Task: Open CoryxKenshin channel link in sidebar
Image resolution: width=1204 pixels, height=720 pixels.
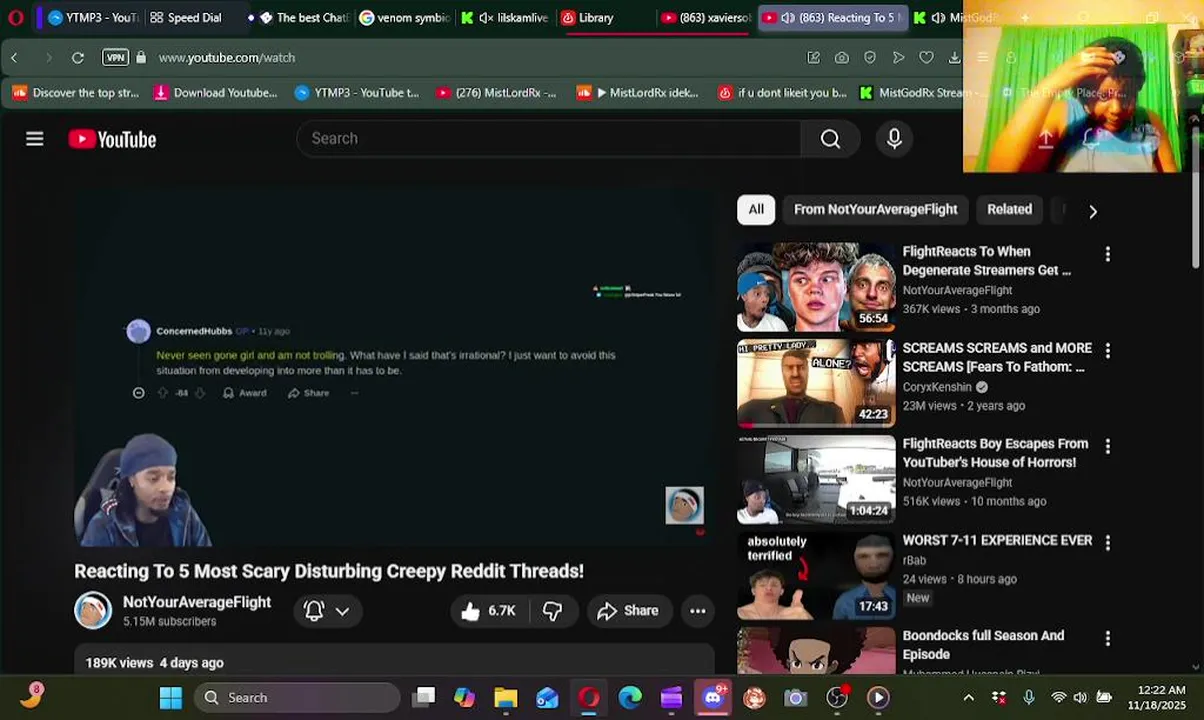Action: pos(937,387)
